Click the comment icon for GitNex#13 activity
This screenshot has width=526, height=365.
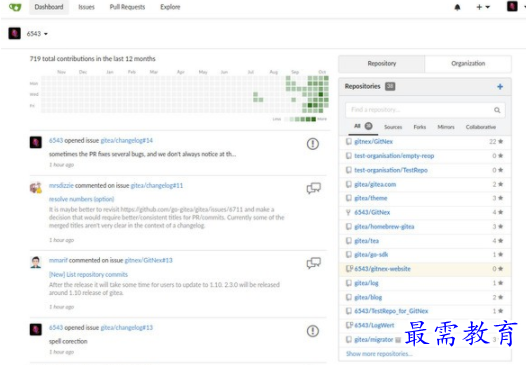pos(314,263)
